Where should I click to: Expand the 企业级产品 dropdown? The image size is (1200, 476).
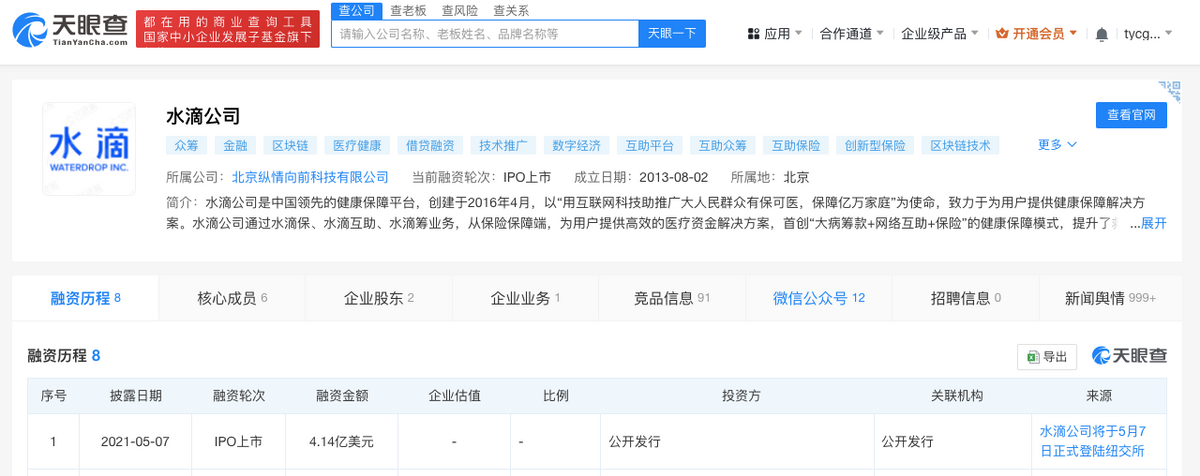click(x=974, y=33)
